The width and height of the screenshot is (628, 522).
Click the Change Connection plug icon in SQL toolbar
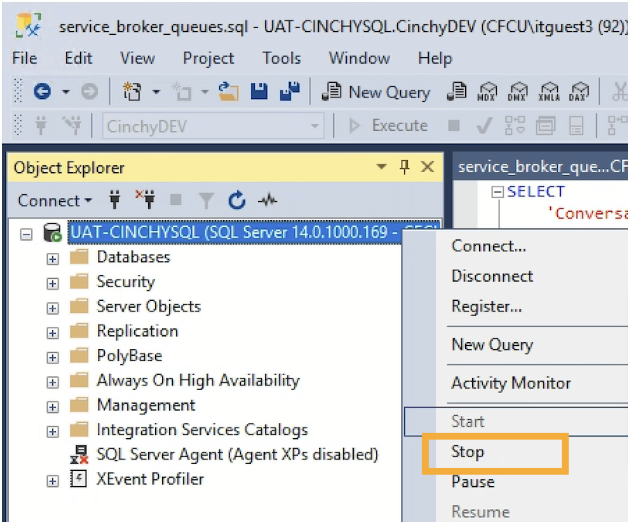(x=72, y=125)
